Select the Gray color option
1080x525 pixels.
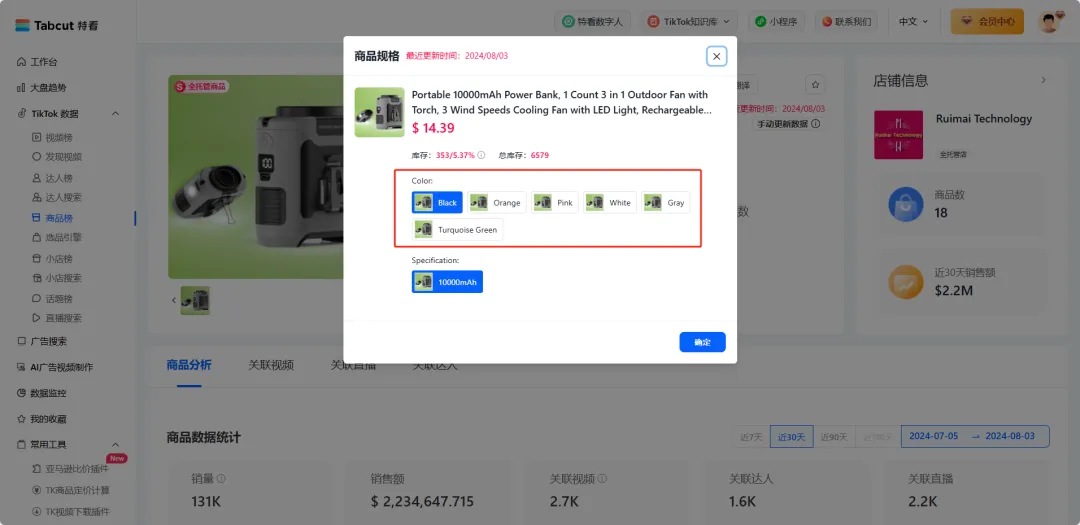coord(665,203)
